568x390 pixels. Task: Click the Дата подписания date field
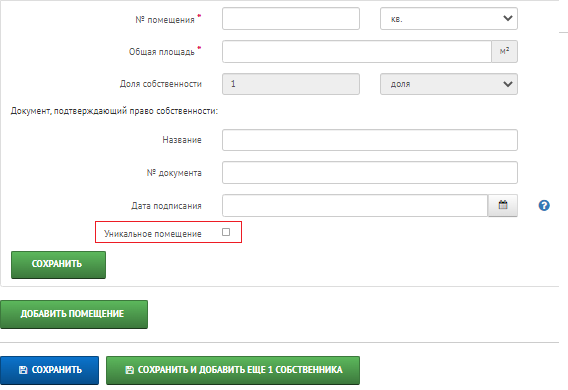355,205
